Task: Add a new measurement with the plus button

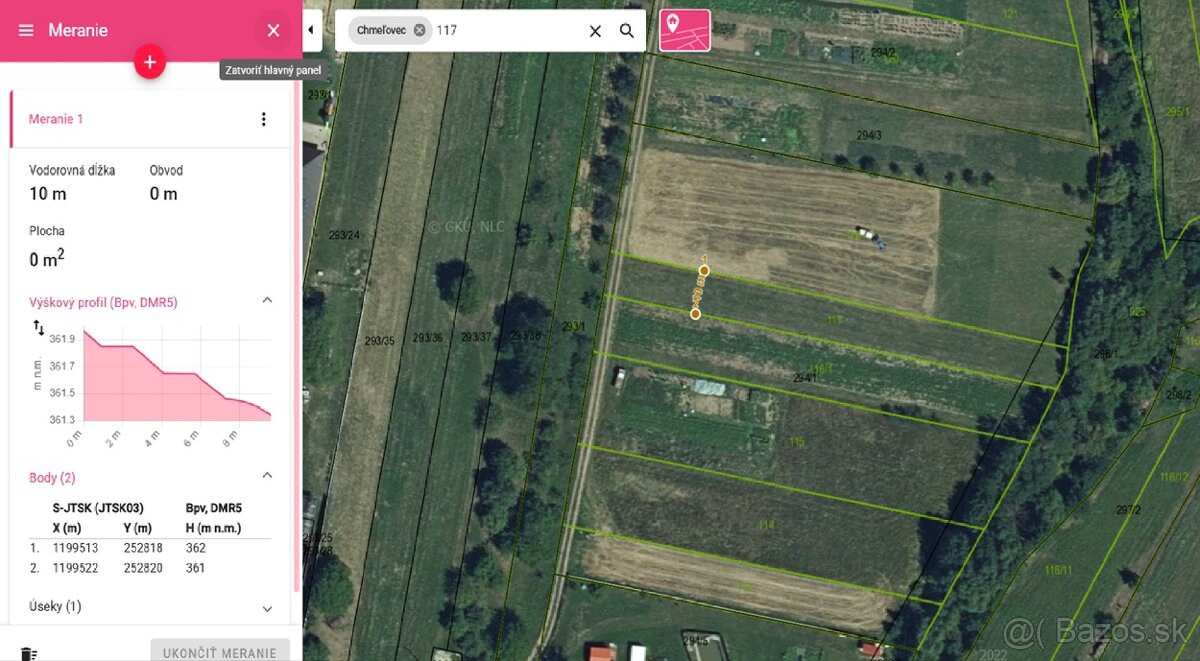Action: [x=150, y=62]
